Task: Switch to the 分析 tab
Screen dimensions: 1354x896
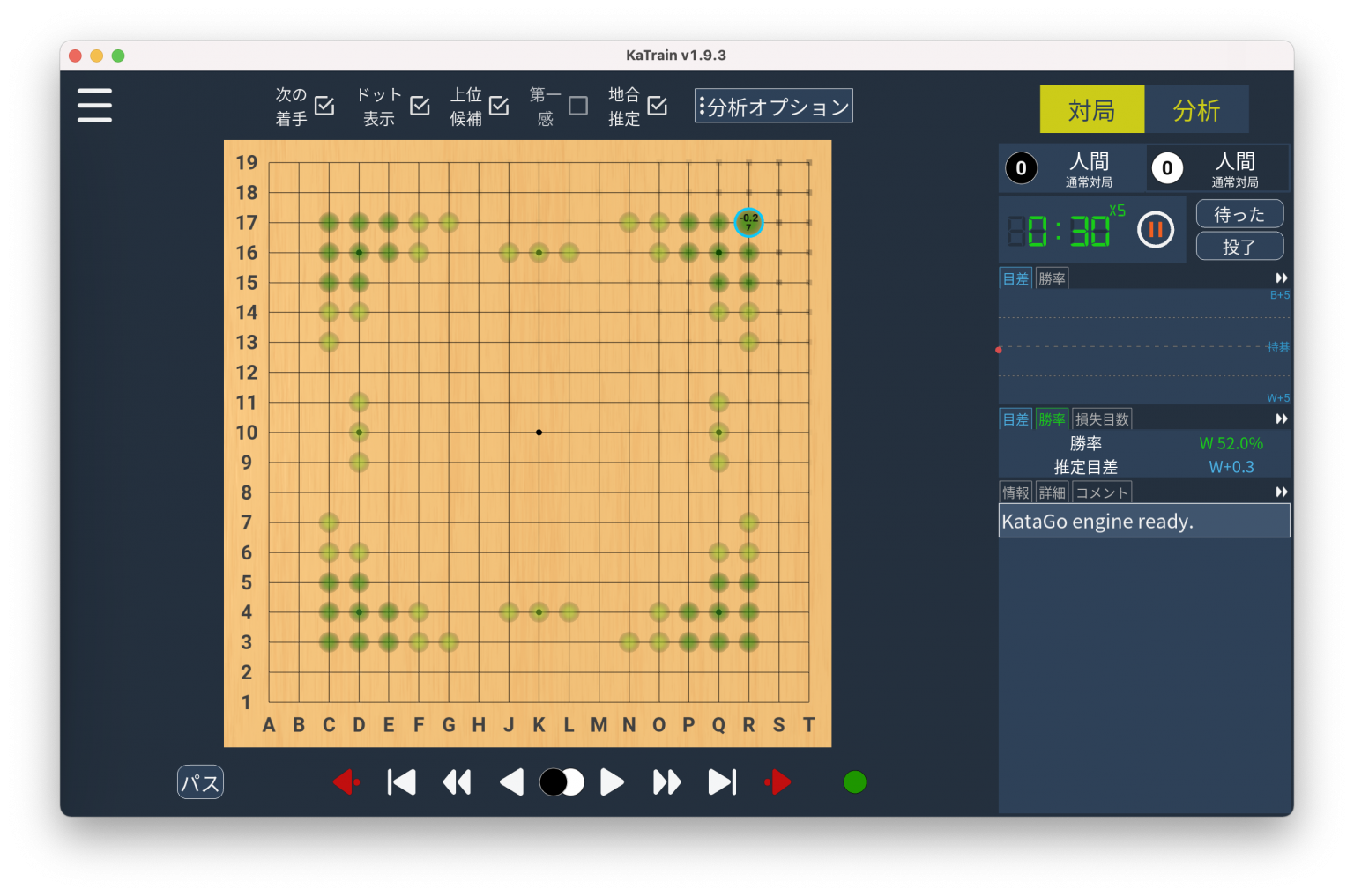Action: pyautogui.click(x=1197, y=108)
